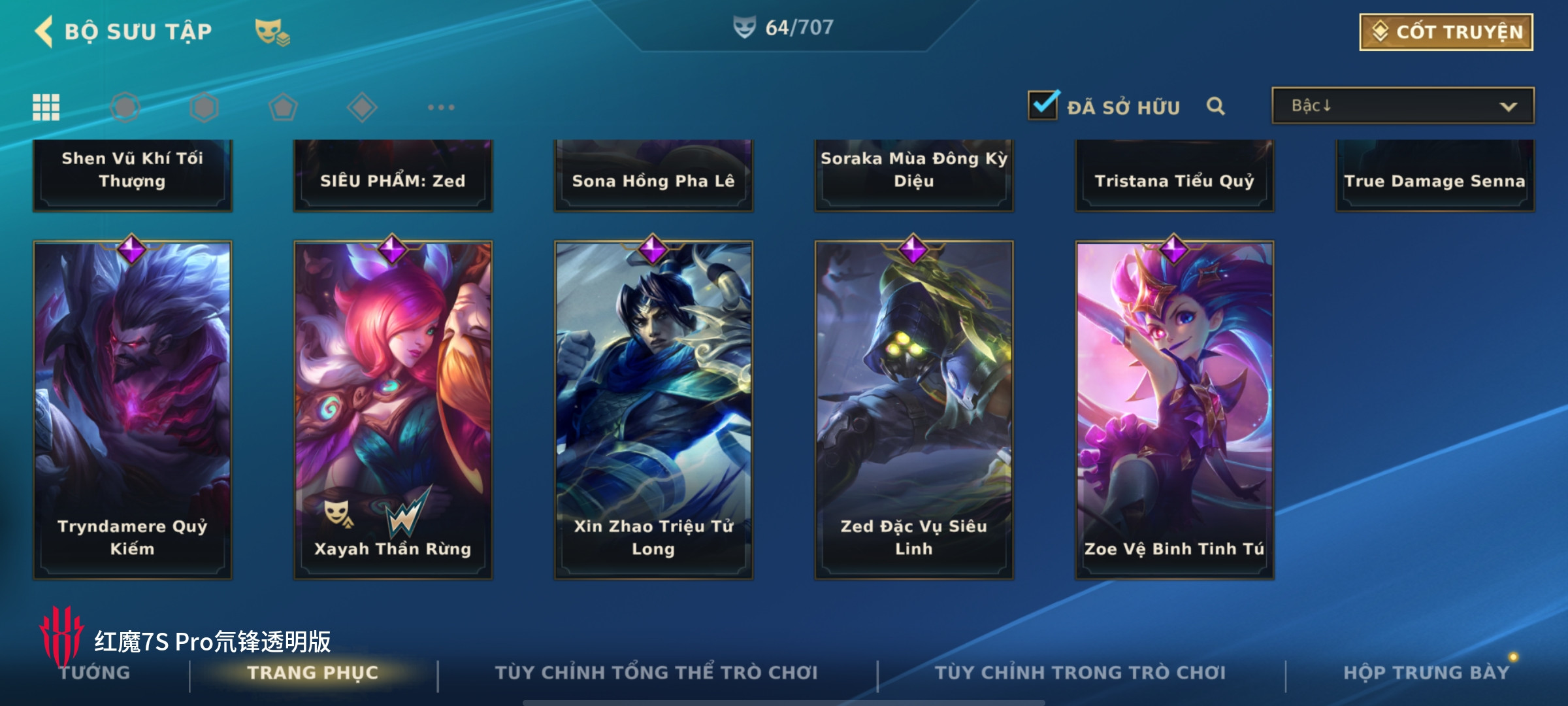Open Tùy Chỉnh Trong Trò Chơi tab

[x=1080, y=673]
